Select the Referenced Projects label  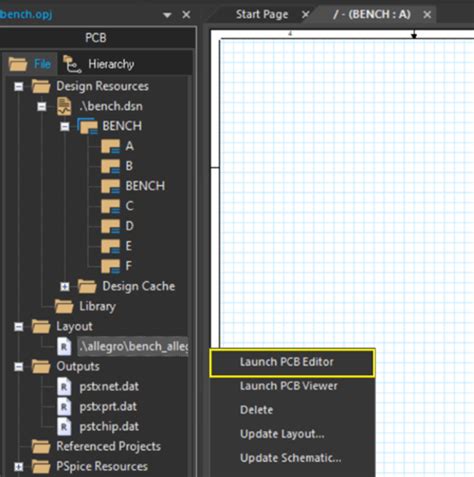pos(109,447)
